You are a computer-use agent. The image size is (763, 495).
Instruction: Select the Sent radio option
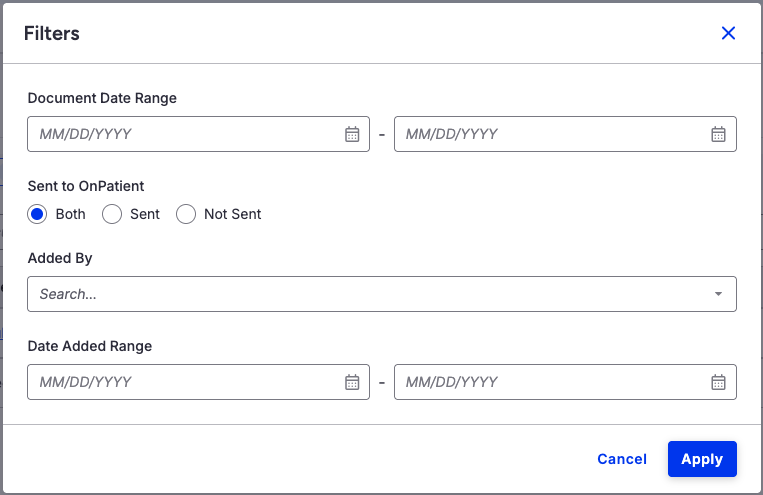tap(112, 214)
